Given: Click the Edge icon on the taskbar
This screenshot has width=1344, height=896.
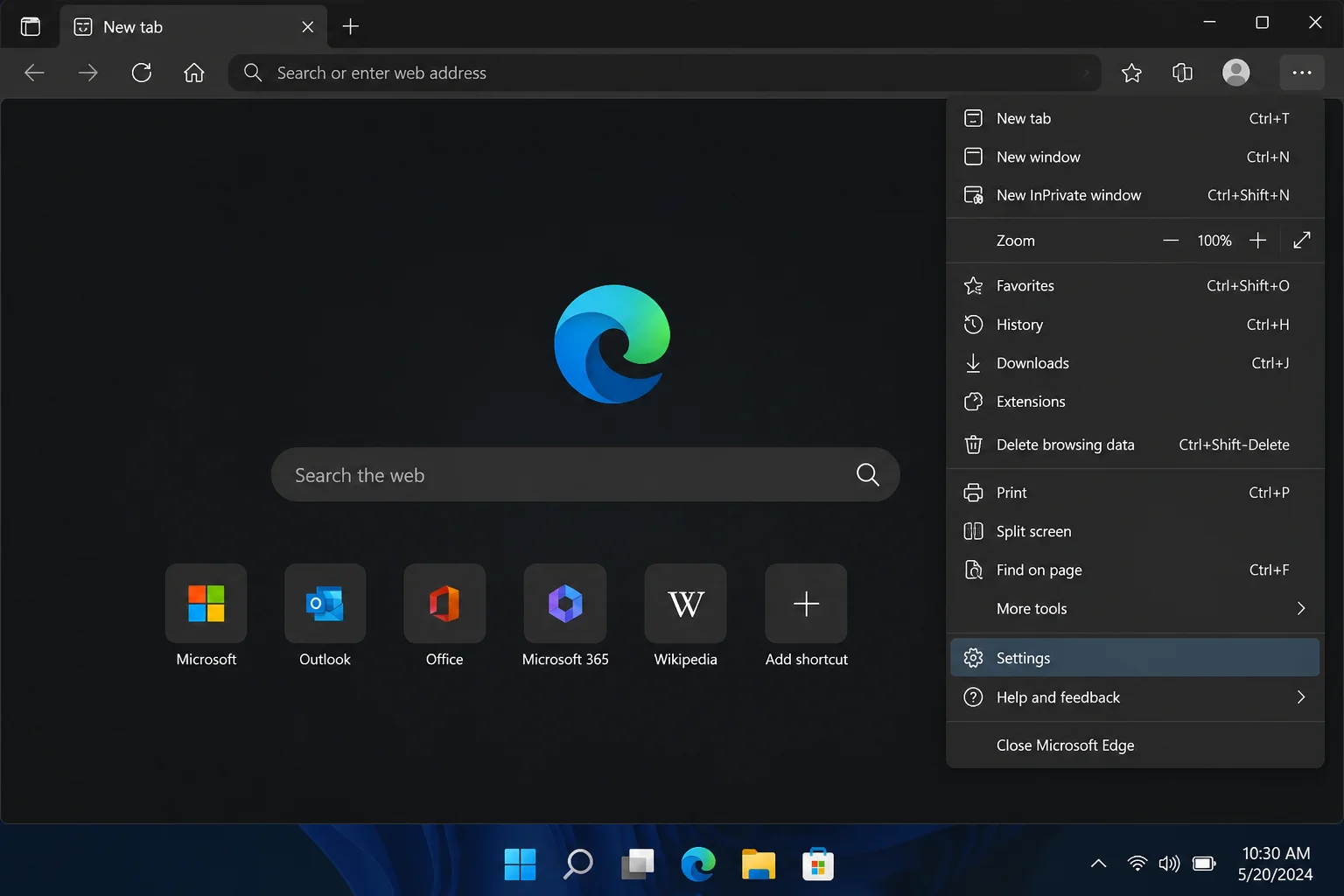Looking at the screenshot, I should point(698,864).
